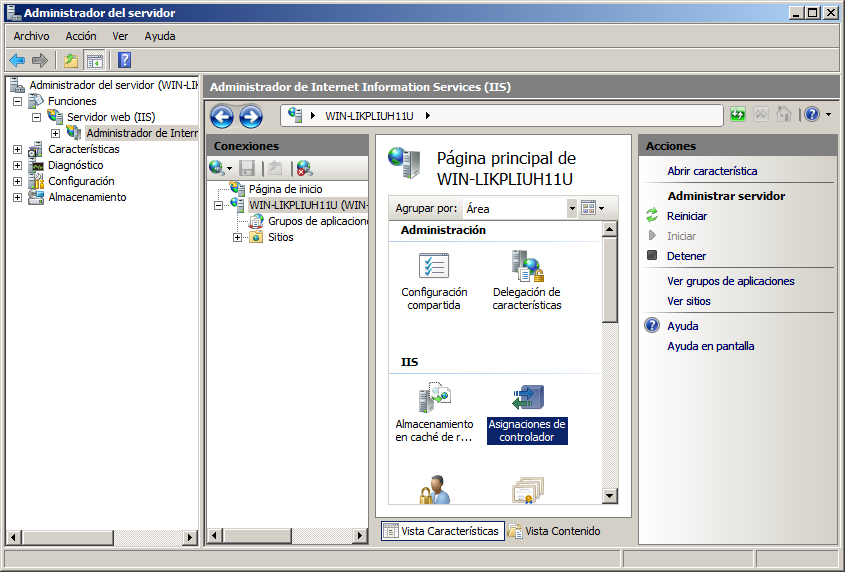Switch to Vista Contenido tab
Image resolution: width=845 pixels, height=572 pixels.
pos(555,531)
